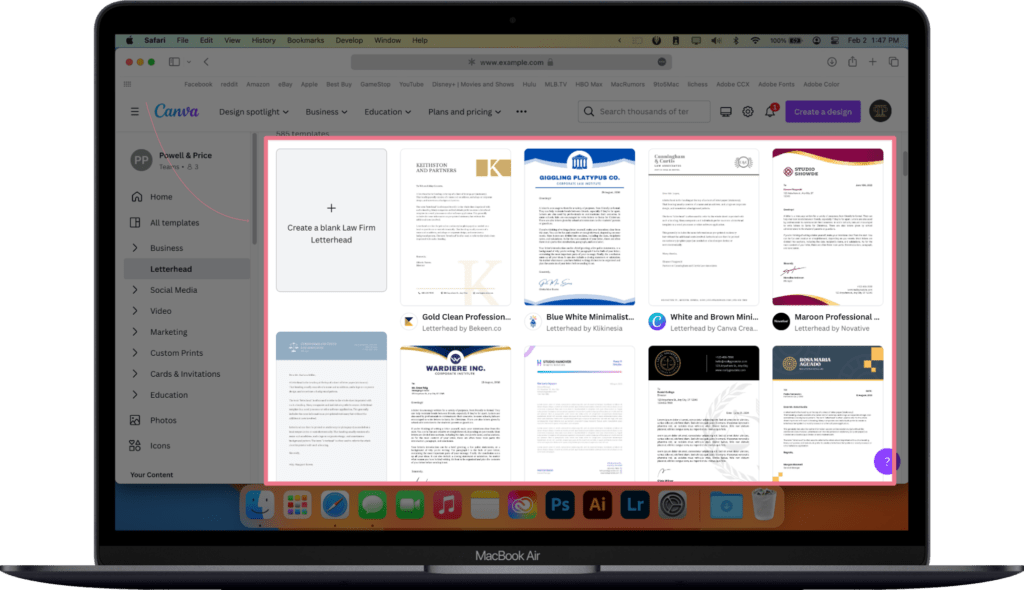Open the Adobe Fonts bookmark
Viewport: 1024px width, 590px height.
[x=776, y=84]
